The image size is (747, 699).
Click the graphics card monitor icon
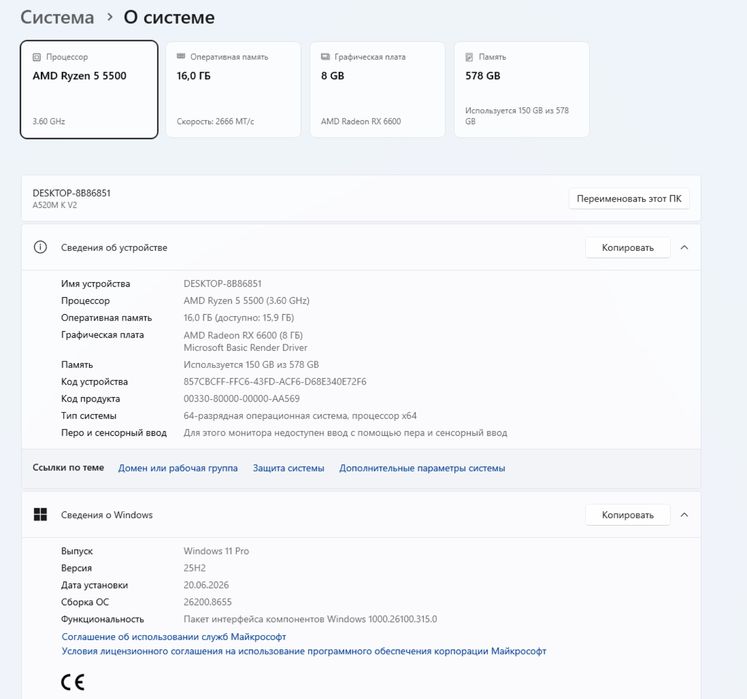[x=325, y=57]
